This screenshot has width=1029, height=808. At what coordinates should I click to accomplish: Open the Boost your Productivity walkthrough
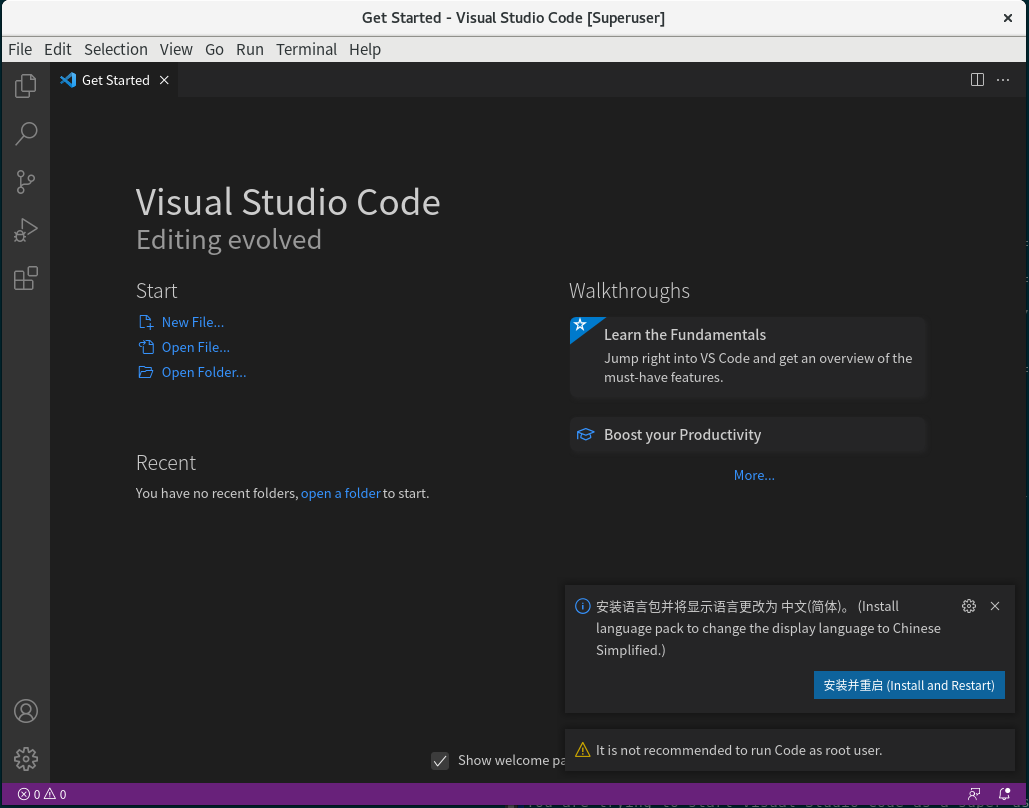pos(747,435)
